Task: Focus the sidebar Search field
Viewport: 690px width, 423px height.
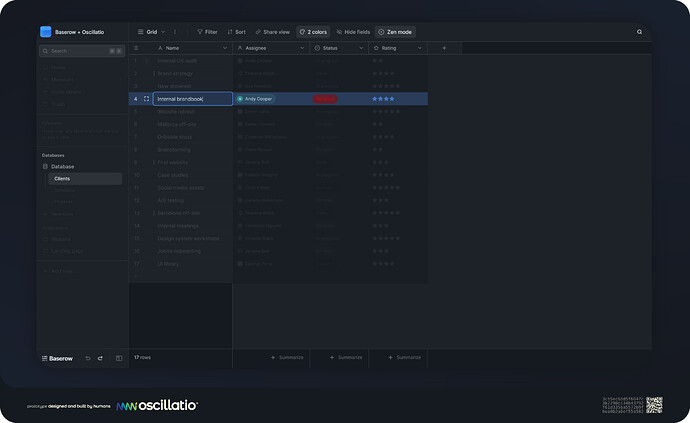Action: 82,51
